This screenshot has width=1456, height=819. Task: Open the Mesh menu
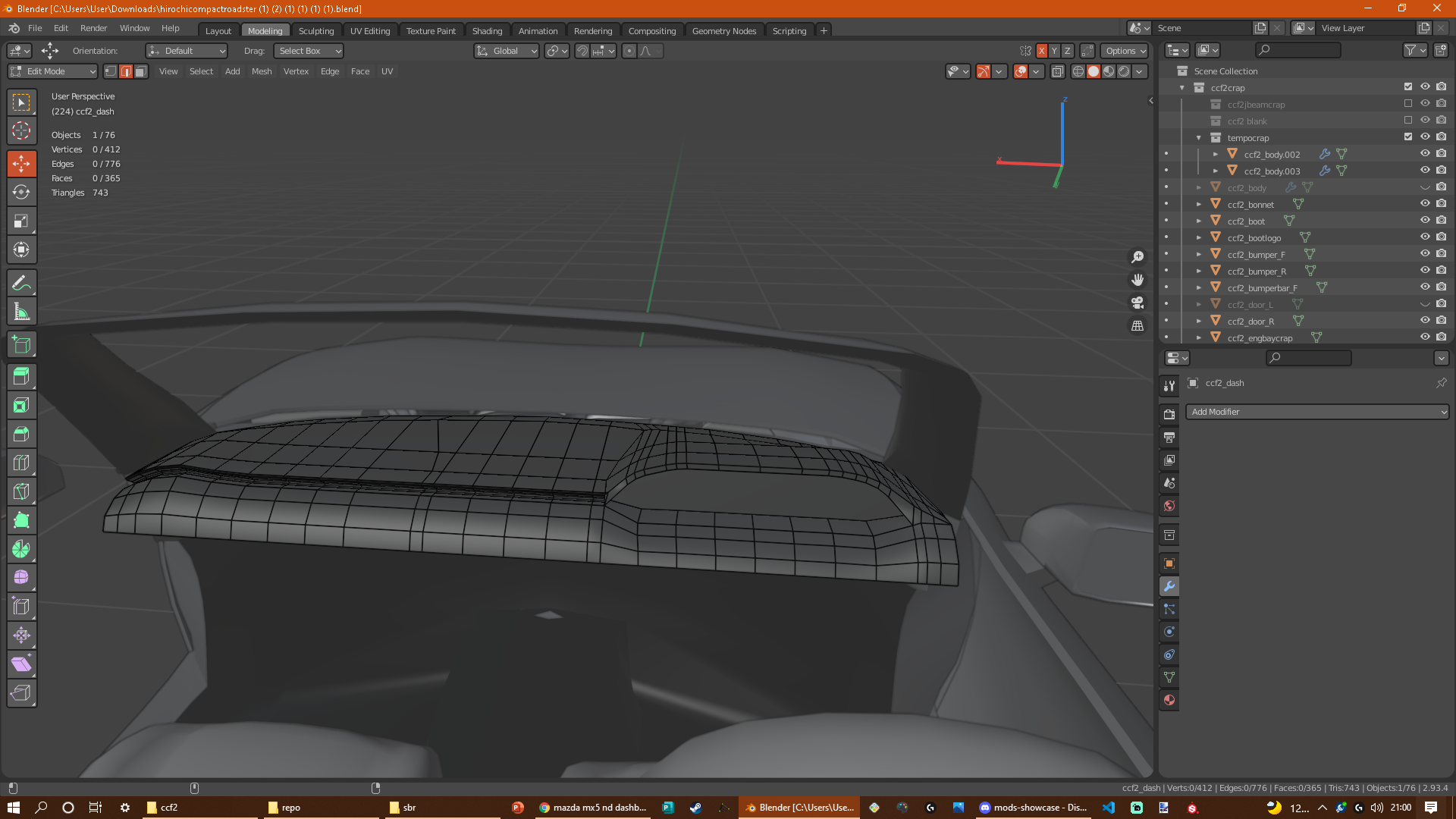click(262, 71)
